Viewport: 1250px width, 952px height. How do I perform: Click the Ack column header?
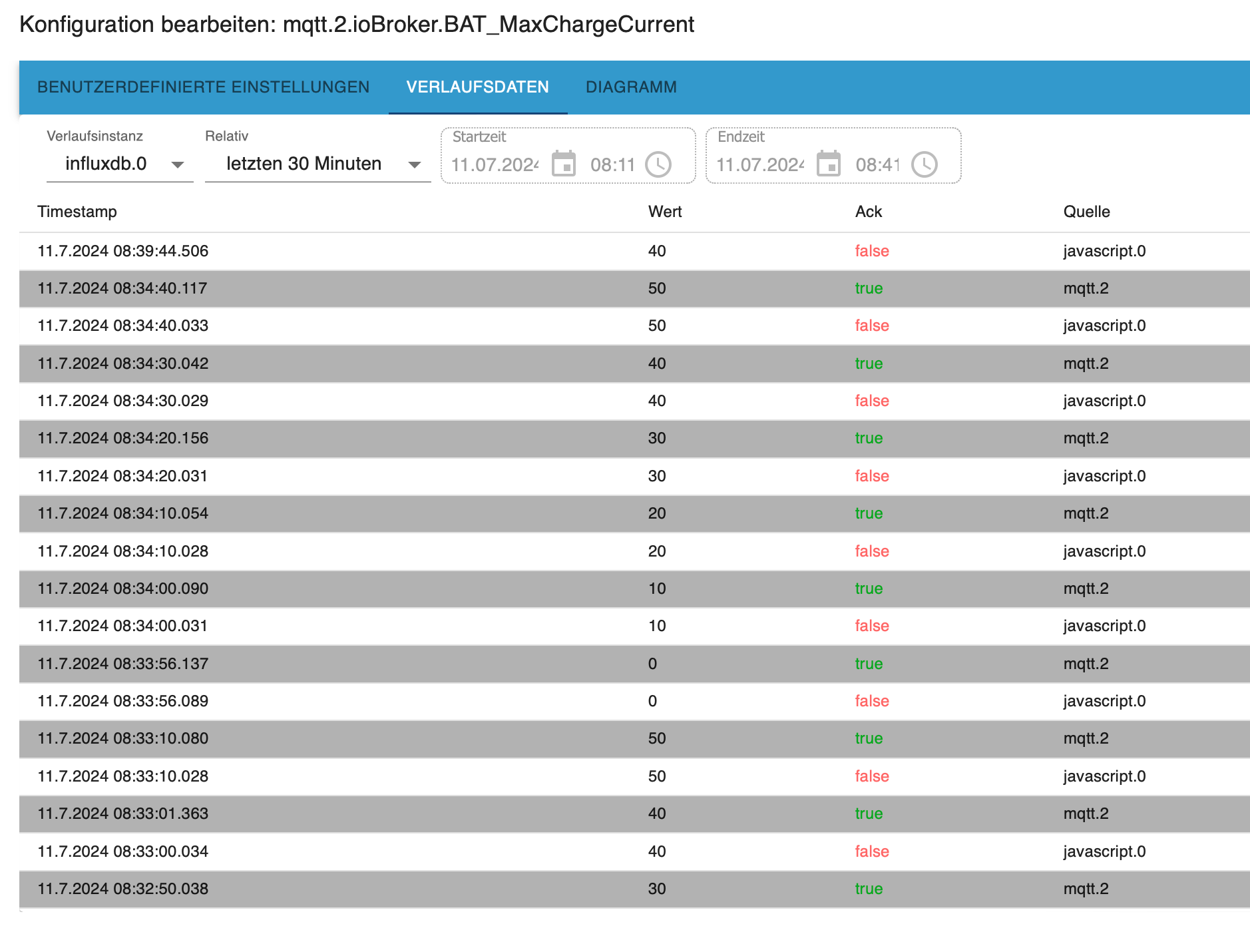[x=869, y=212]
